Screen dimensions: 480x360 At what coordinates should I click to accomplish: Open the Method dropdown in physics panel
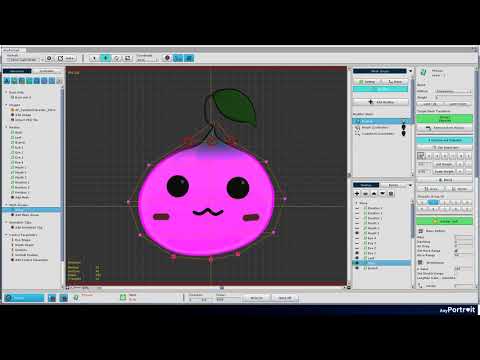coord(453,91)
